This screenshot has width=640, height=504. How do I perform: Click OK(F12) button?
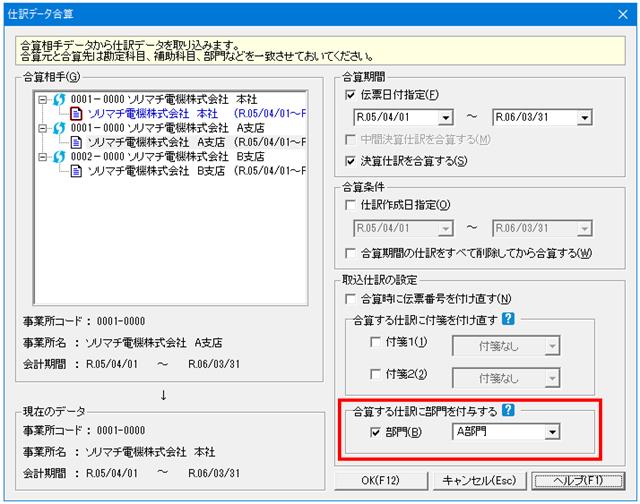click(381, 481)
